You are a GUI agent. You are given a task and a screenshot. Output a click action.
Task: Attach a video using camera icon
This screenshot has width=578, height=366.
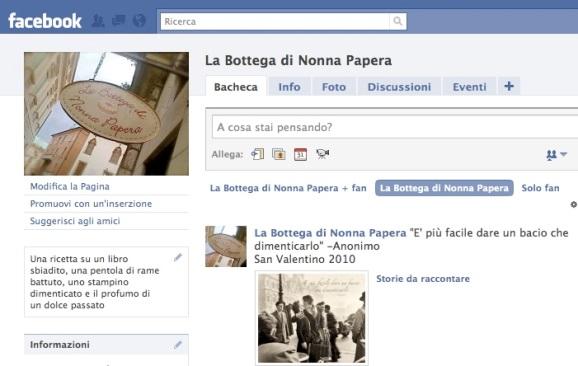point(323,154)
